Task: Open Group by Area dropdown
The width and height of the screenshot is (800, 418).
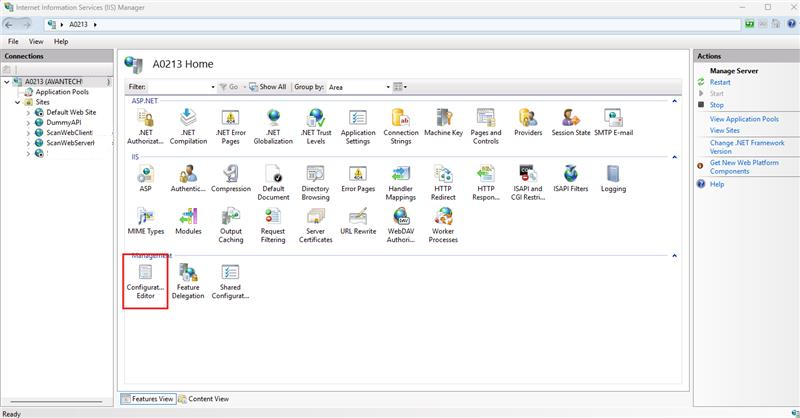Action: (x=388, y=87)
